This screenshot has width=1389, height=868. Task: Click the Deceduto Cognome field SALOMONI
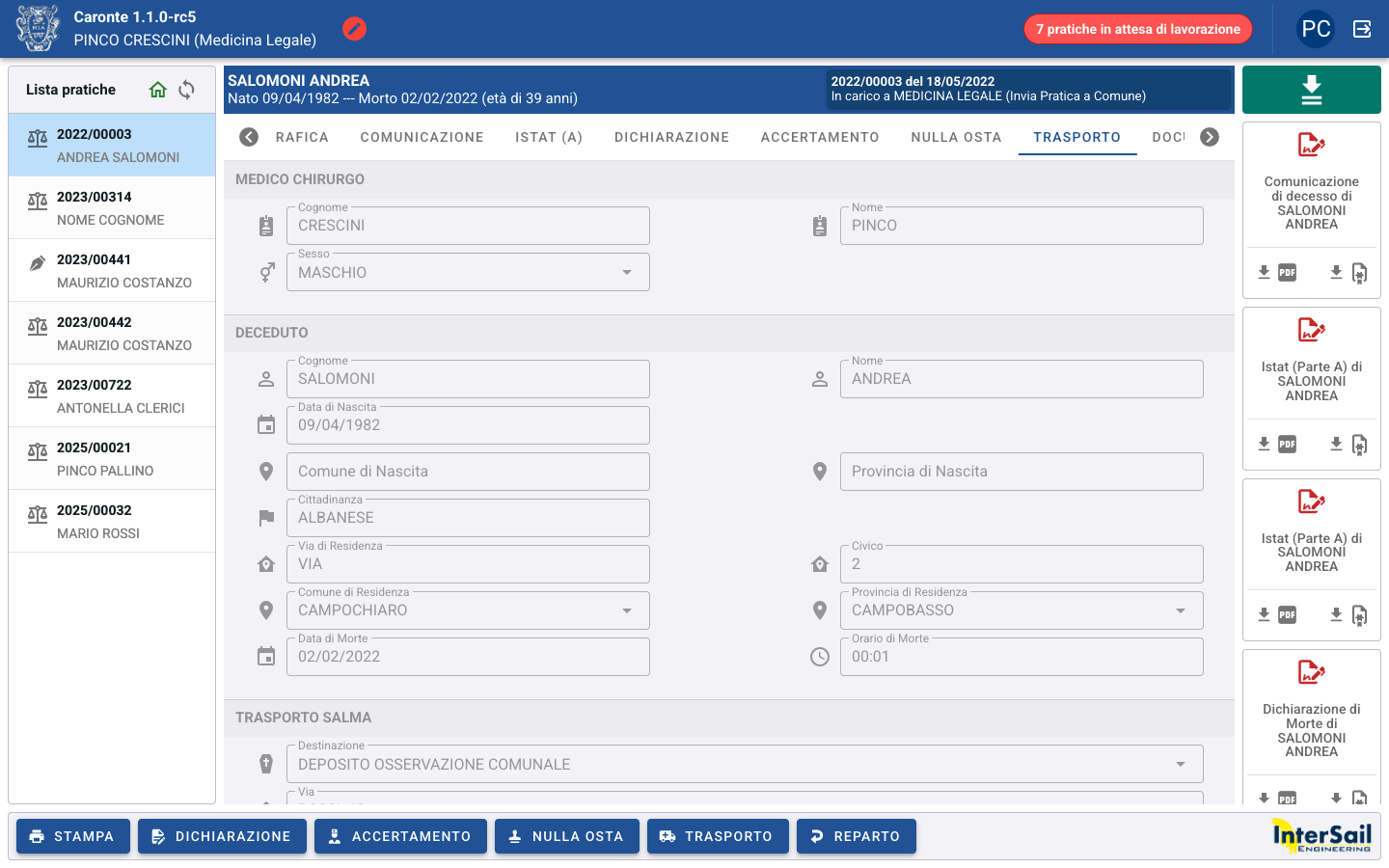(x=468, y=379)
